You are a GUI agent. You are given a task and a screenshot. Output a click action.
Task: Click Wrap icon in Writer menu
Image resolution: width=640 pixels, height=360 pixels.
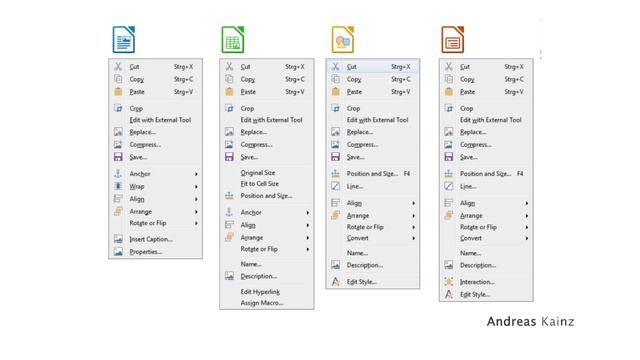[x=118, y=186]
